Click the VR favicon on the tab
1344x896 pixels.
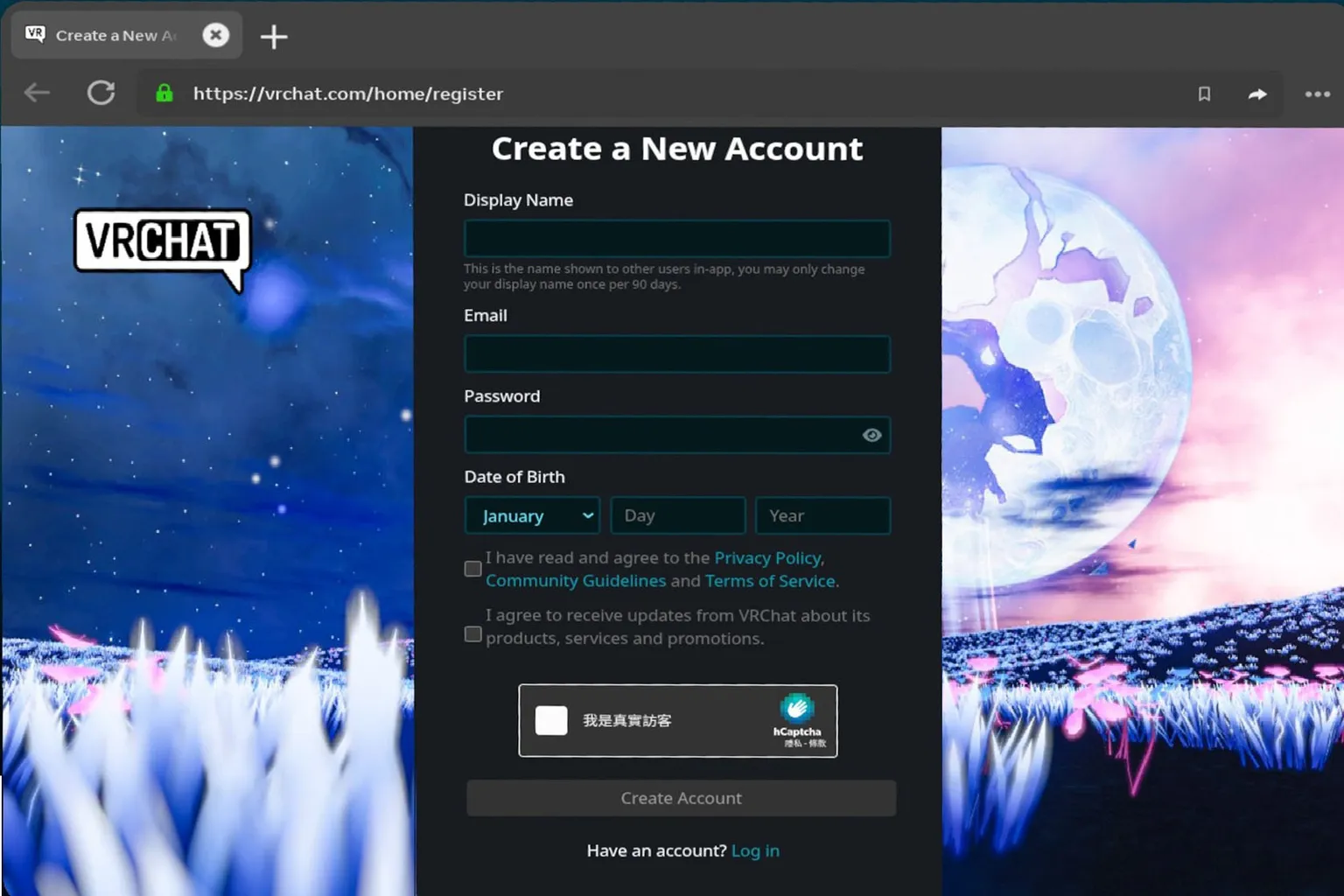click(35, 34)
